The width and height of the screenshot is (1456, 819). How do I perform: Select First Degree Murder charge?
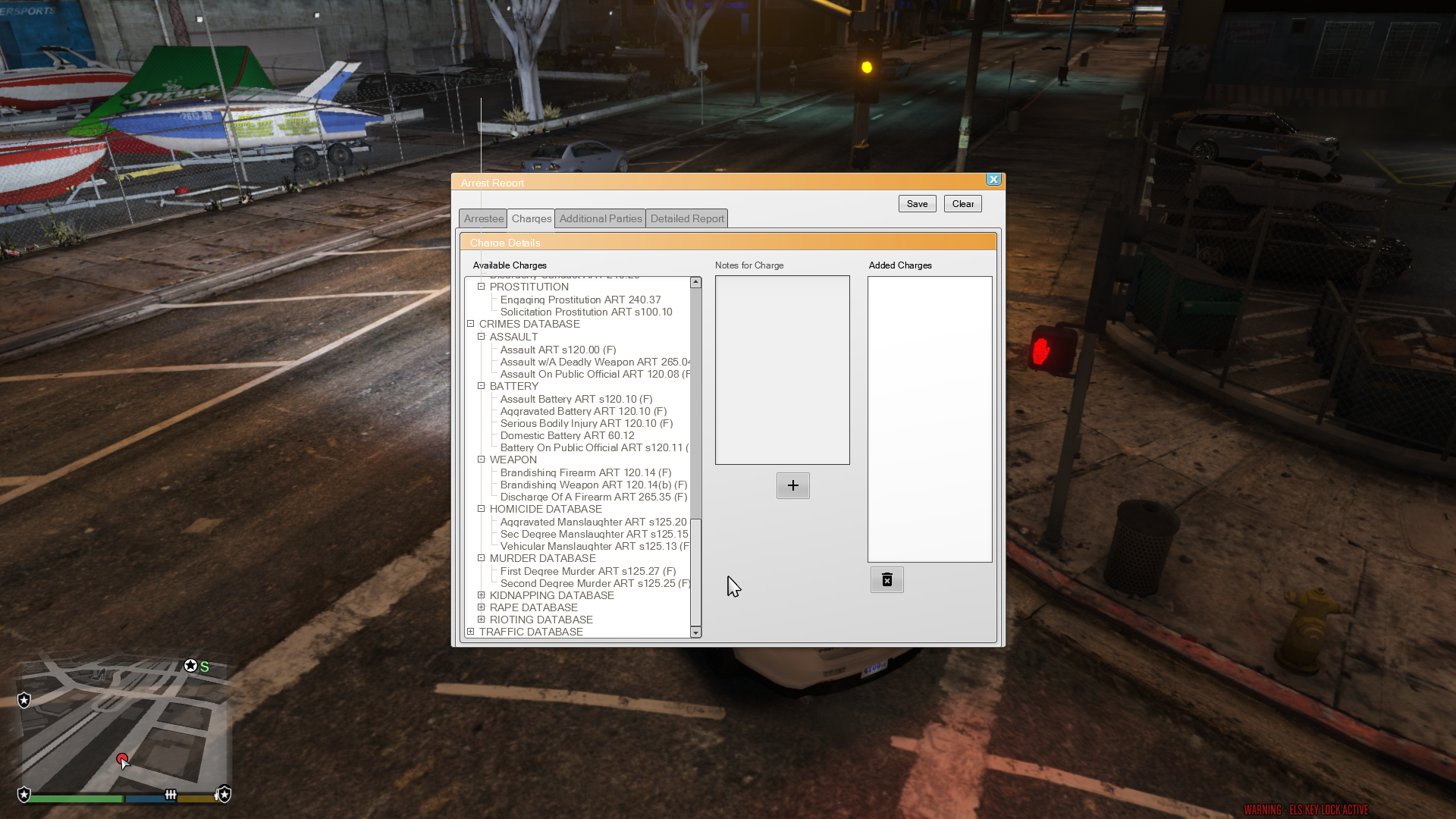pyautogui.click(x=587, y=571)
